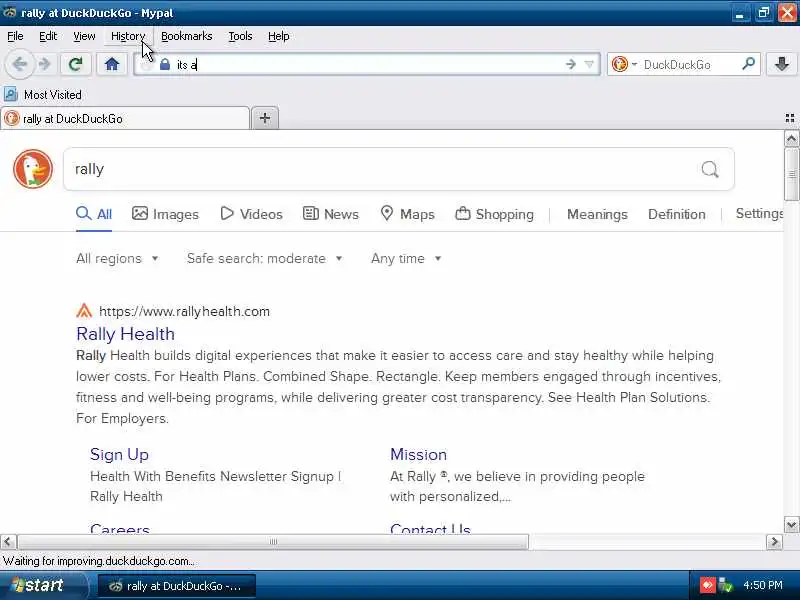Open the Contact Us sitelink
Viewport: 800px width, 600px height.
point(430,529)
